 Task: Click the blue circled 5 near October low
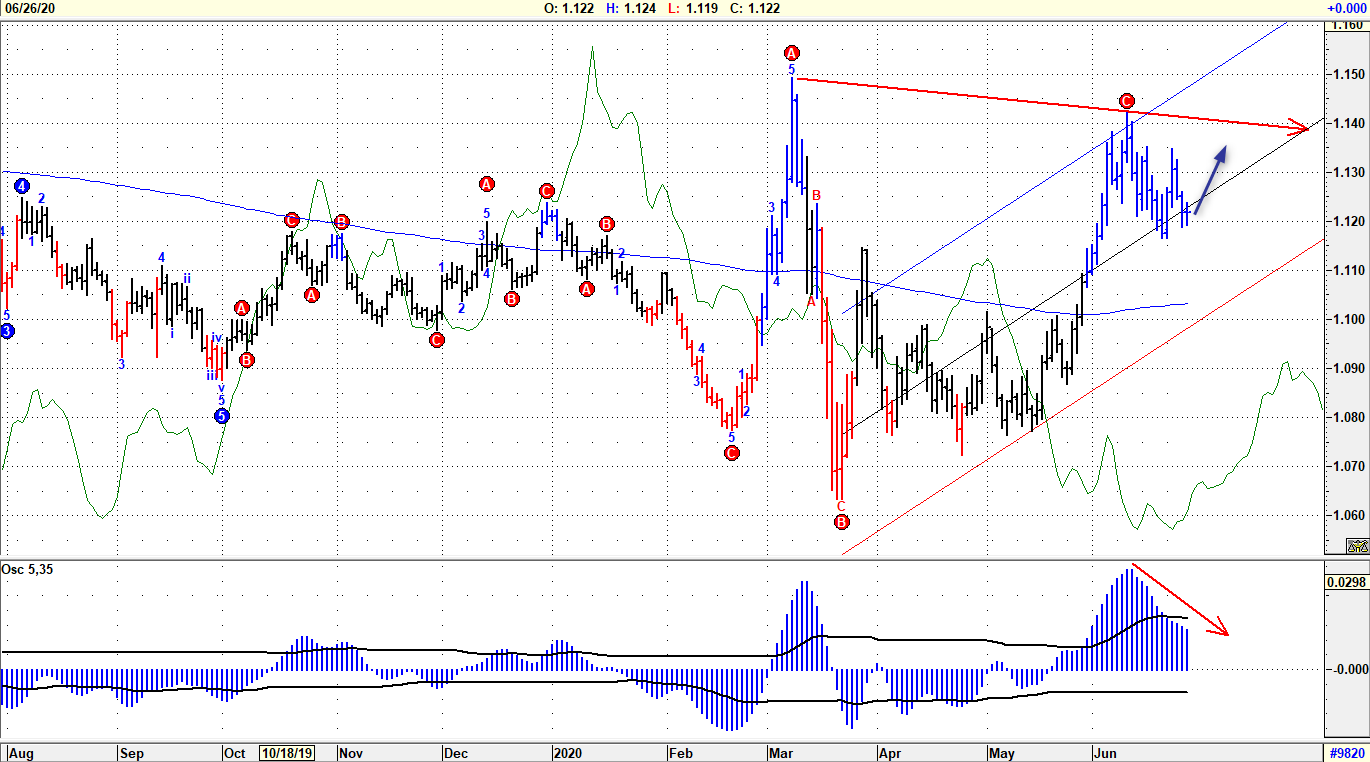coord(222,416)
